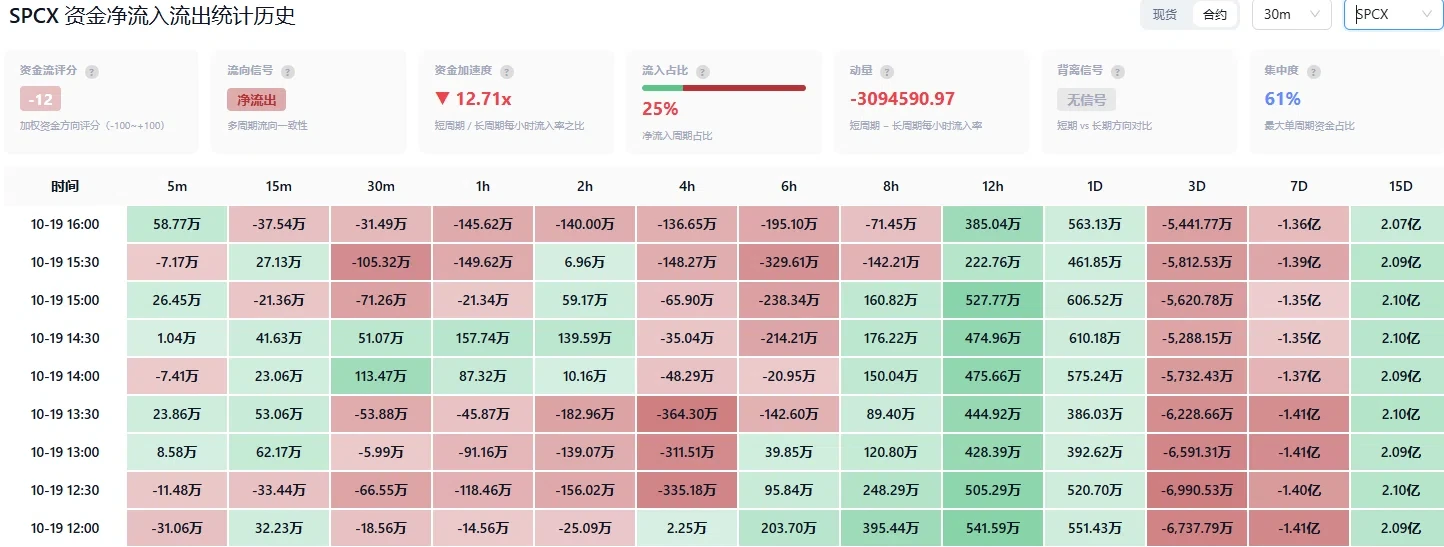Image resolution: width=1444 pixels, height=547 pixels.
Task: Open the SPCX symbol dropdown
Action: tap(1393, 15)
